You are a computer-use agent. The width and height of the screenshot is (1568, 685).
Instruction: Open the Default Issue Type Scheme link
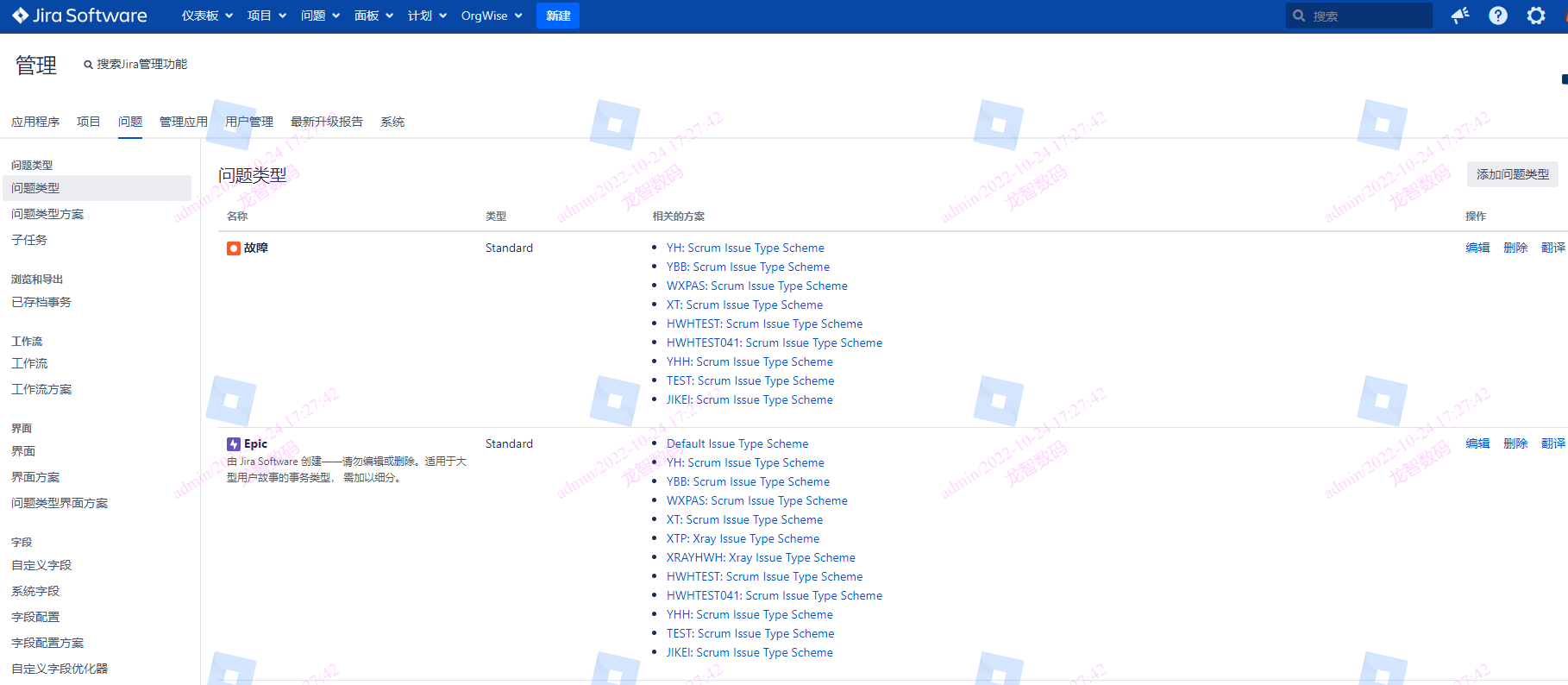point(737,443)
